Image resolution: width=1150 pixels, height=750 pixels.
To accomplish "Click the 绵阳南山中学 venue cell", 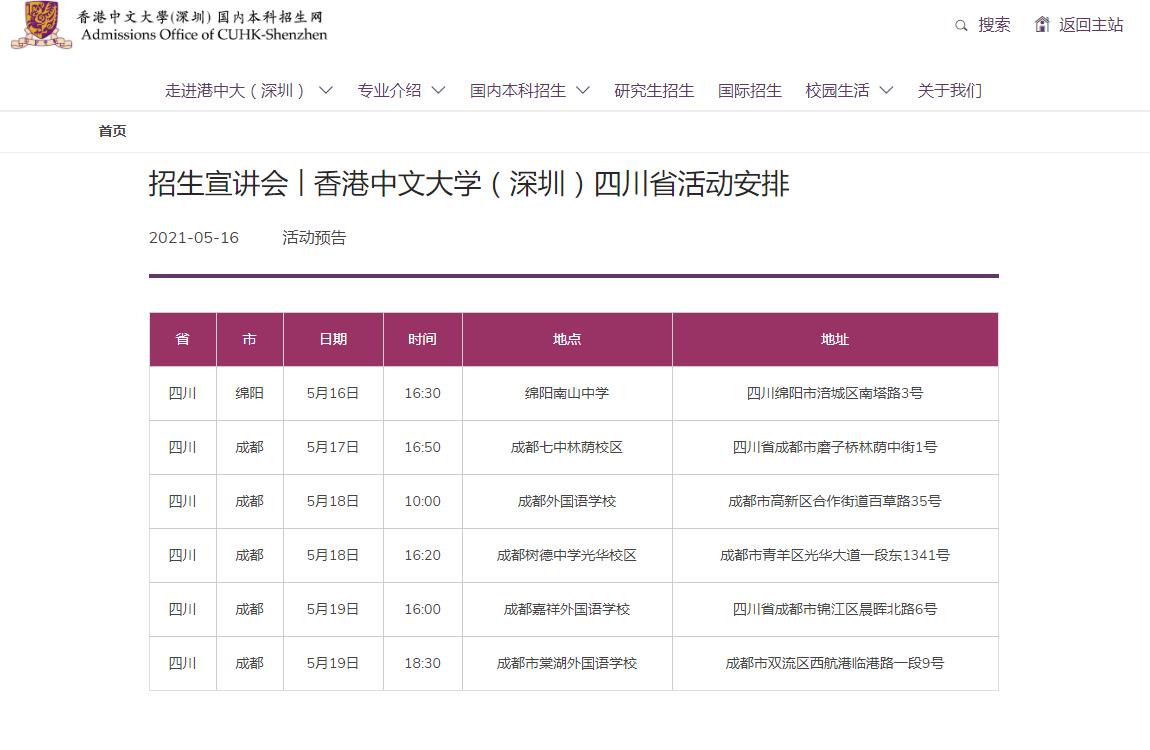I will point(567,393).
